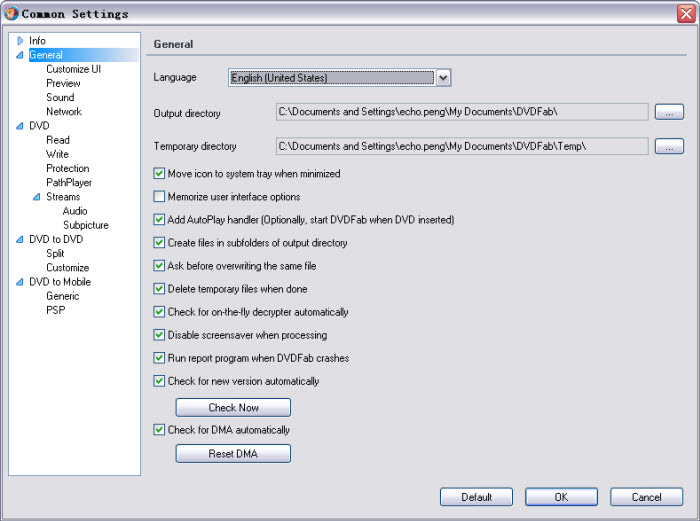Toggle Create files in subfolders checkbox
700x521 pixels.
pos(159,243)
